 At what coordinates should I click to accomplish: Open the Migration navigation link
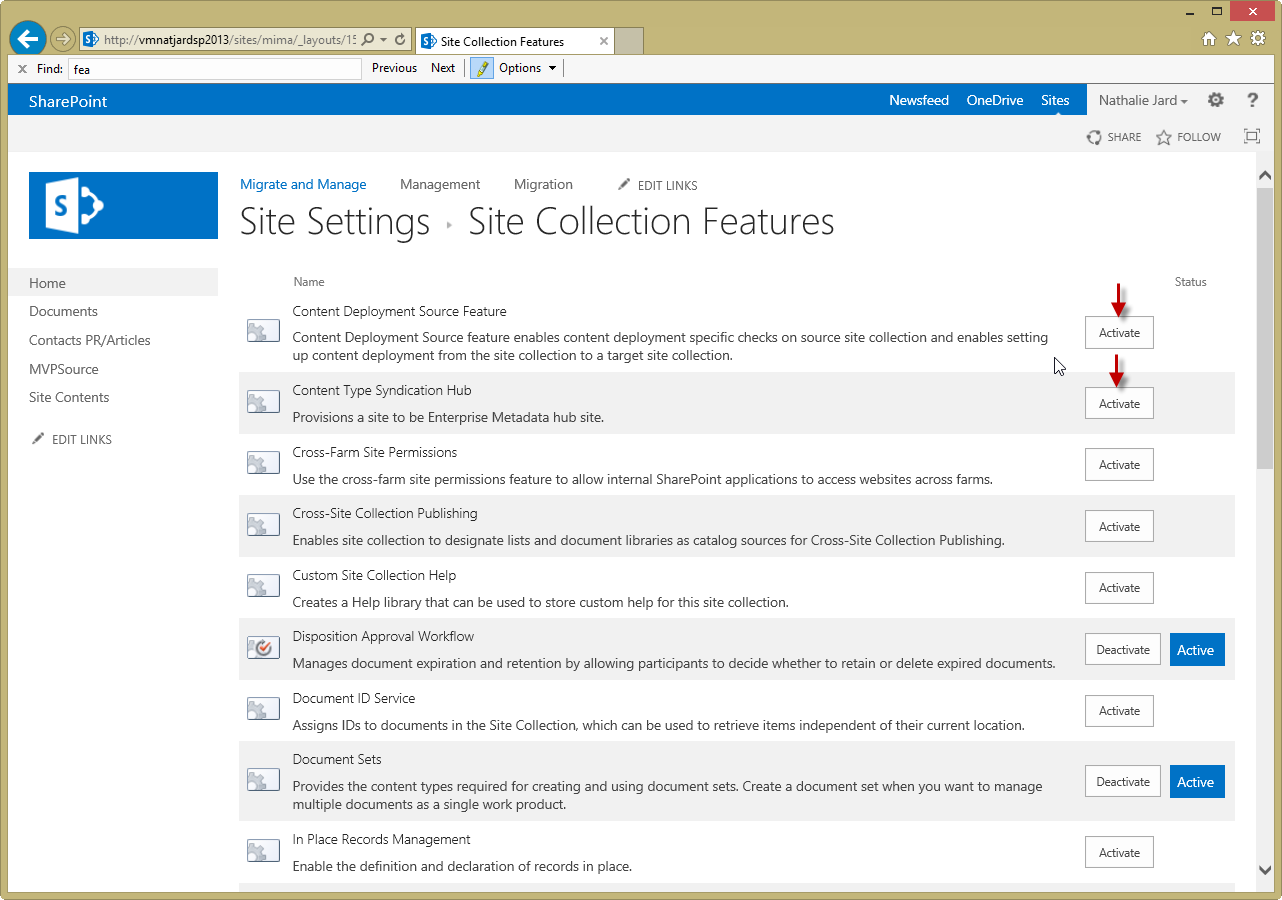(x=543, y=184)
